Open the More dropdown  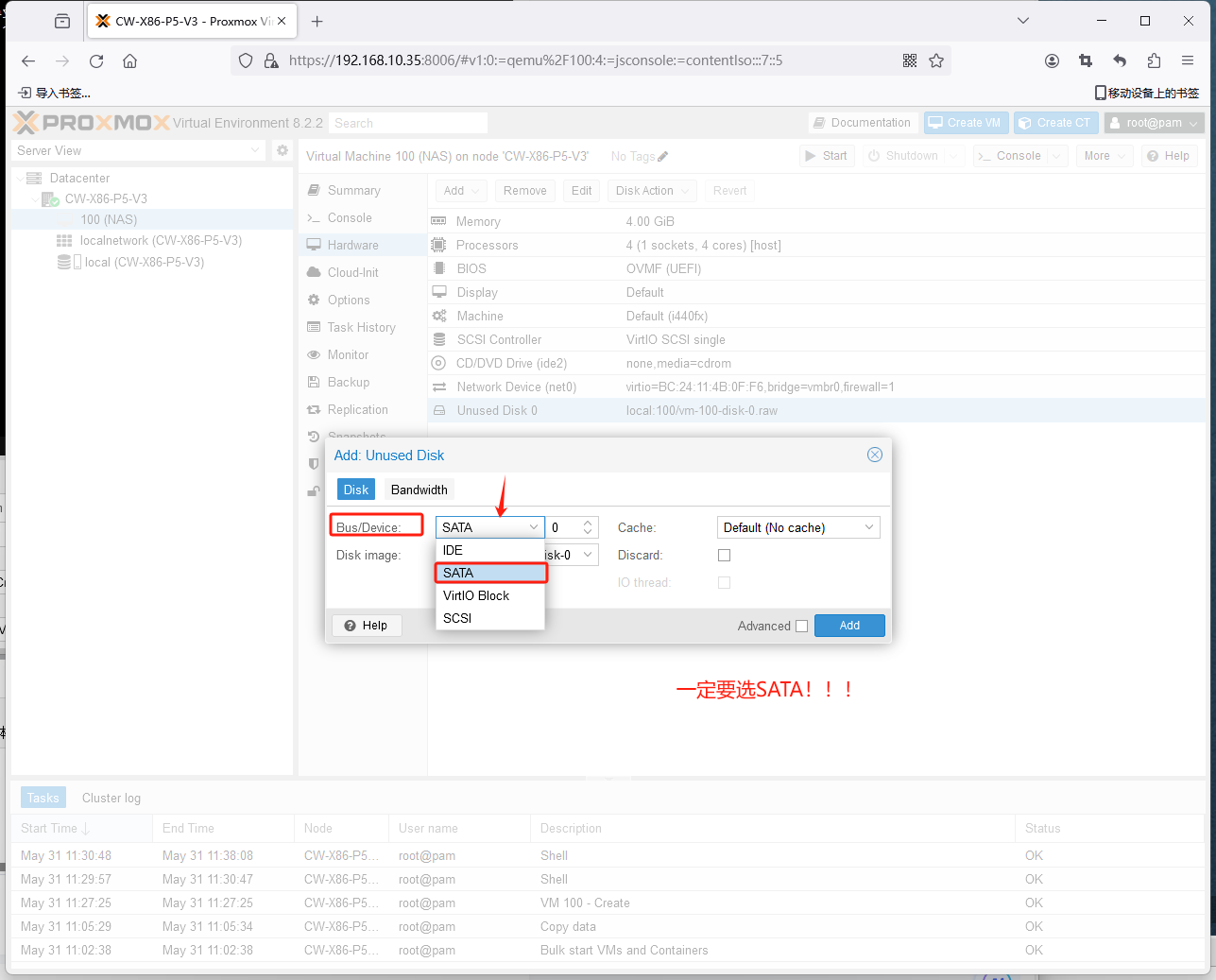click(x=1104, y=156)
